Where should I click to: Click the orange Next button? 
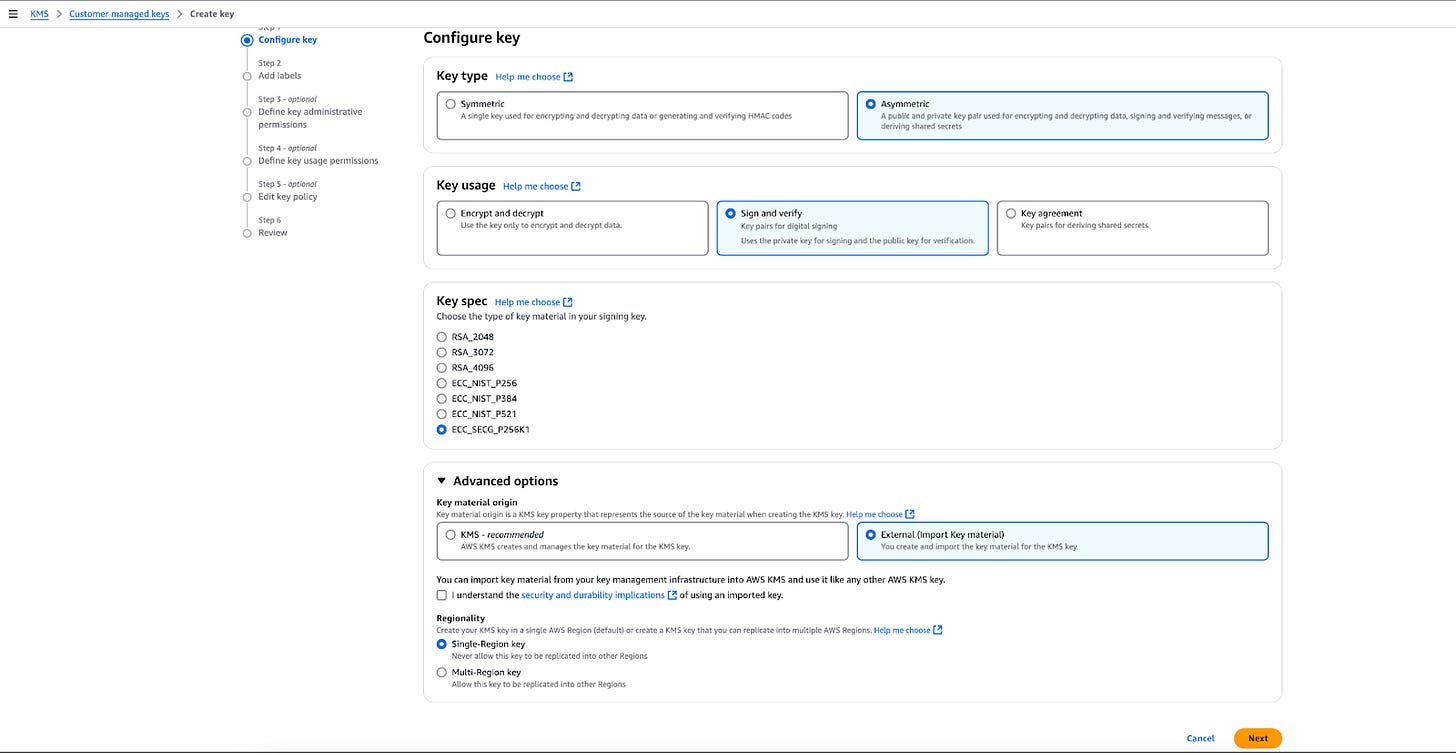(x=1257, y=738)
